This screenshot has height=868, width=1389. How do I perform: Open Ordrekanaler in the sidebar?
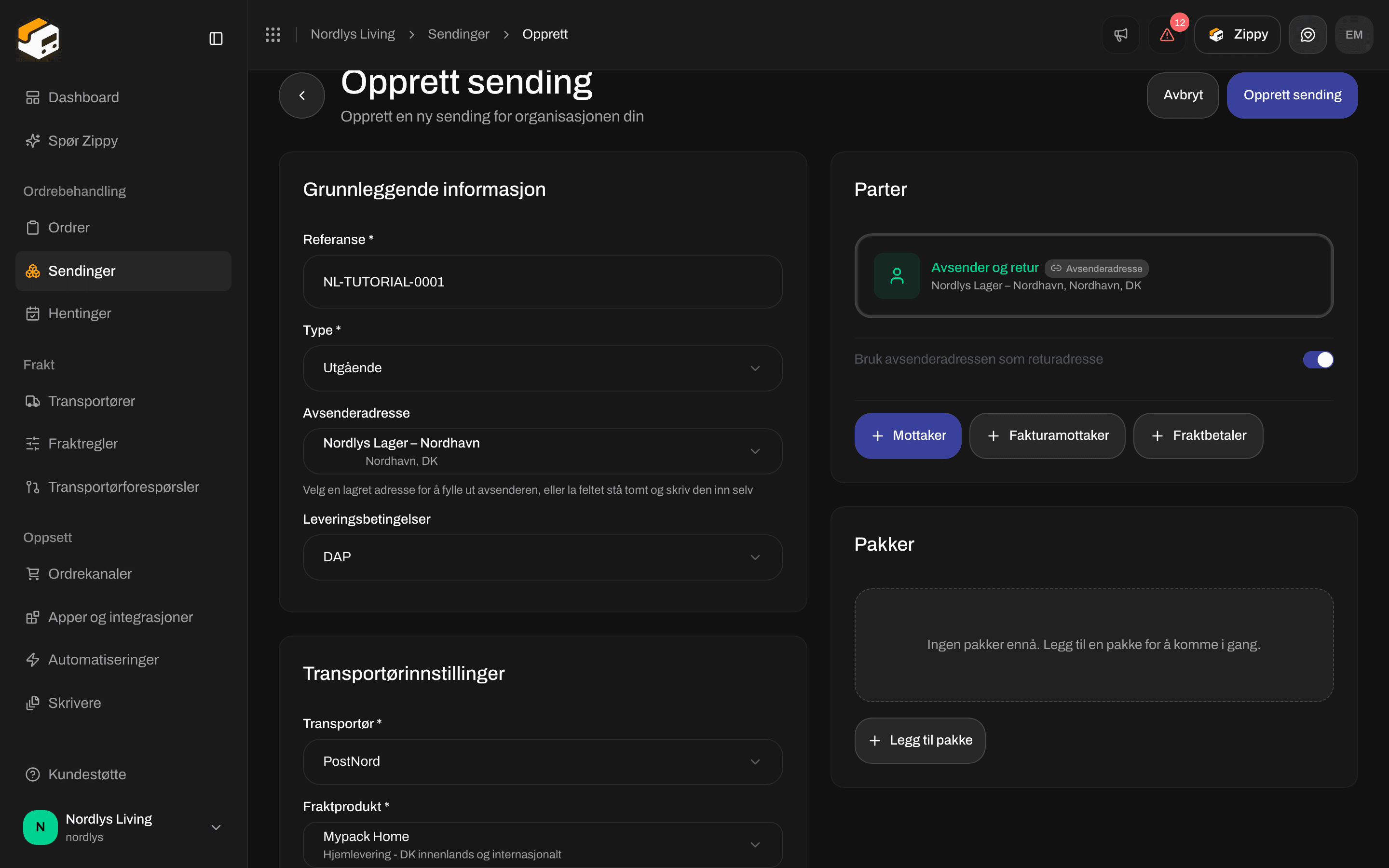coord(123,574)
